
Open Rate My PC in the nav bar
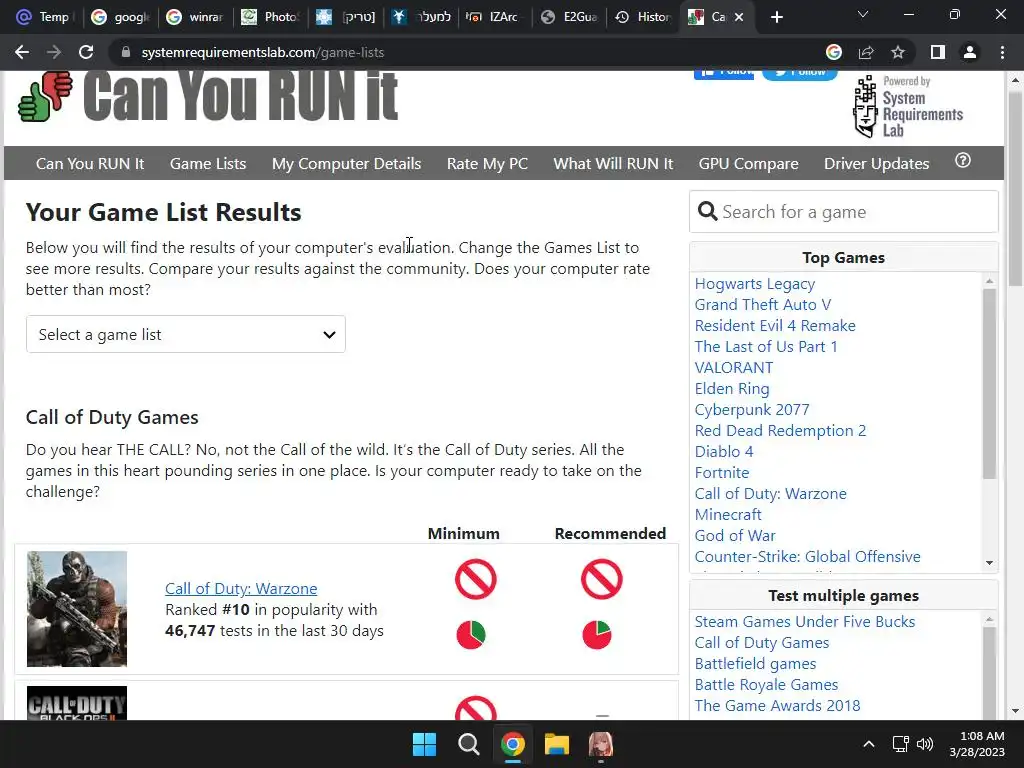point(487,163)
